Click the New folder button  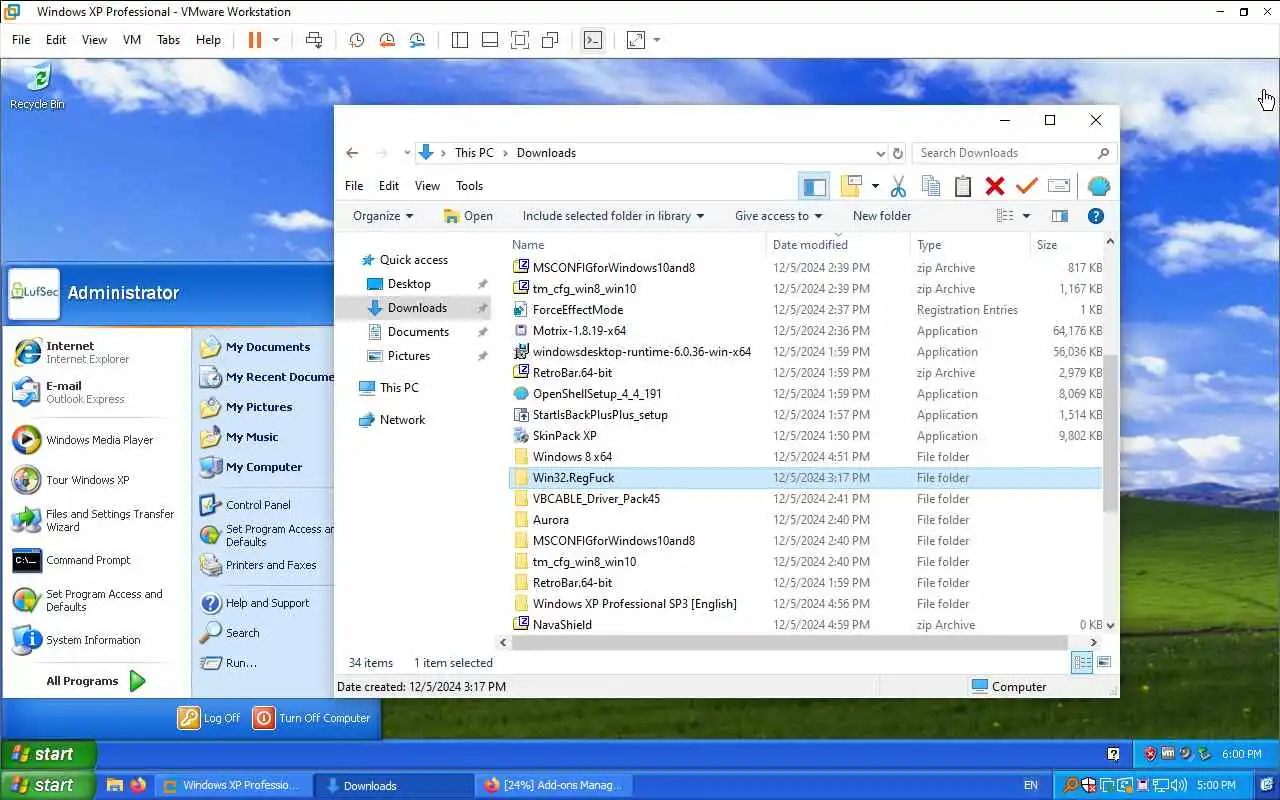882,216
